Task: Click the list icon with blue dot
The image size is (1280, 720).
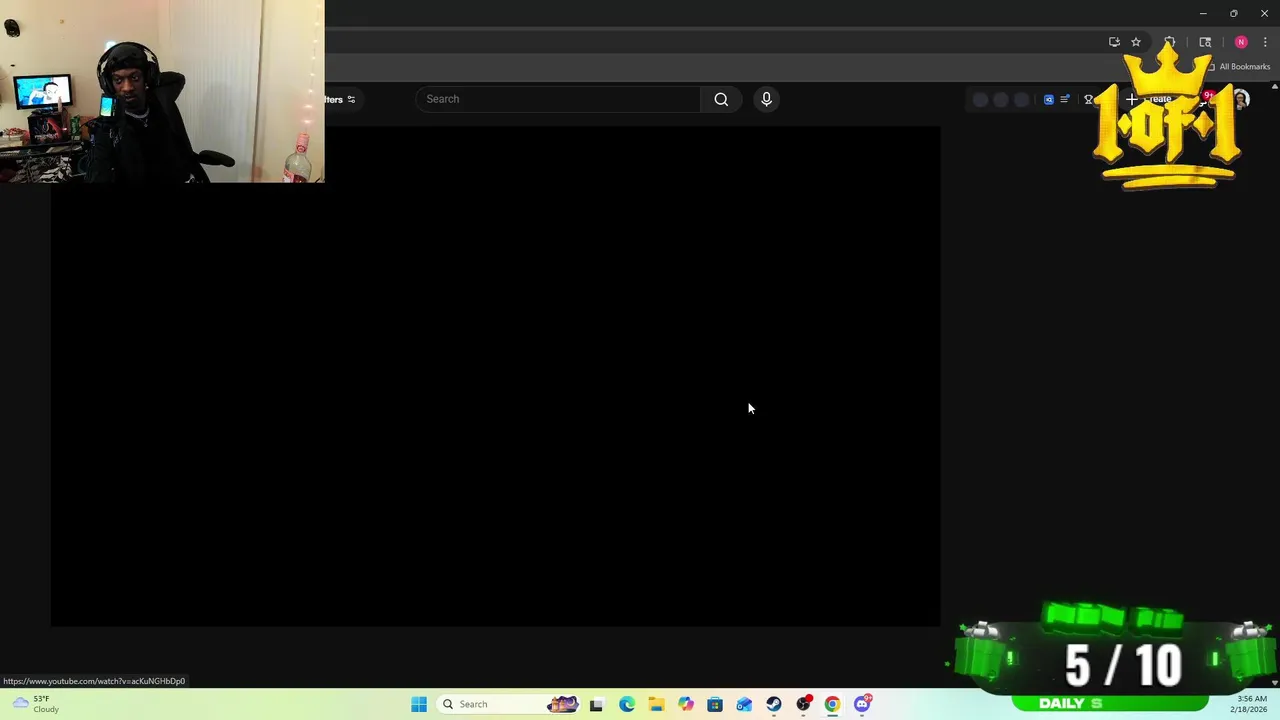Action: [x=1065, y=99]
